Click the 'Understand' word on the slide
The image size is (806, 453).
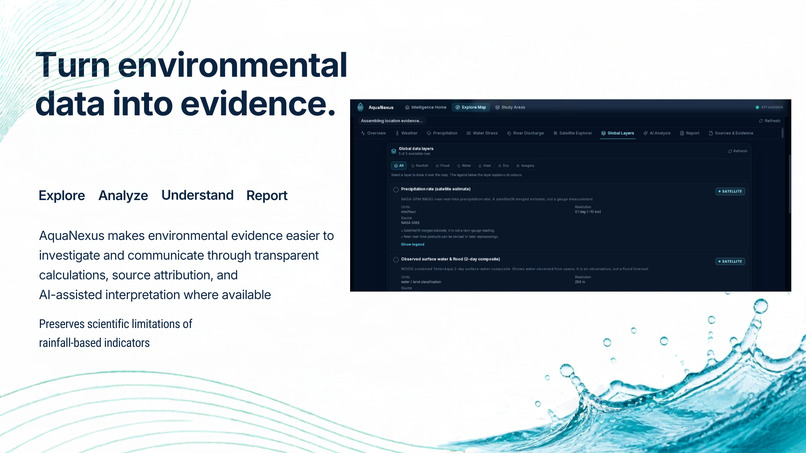[x=197, y=195]
